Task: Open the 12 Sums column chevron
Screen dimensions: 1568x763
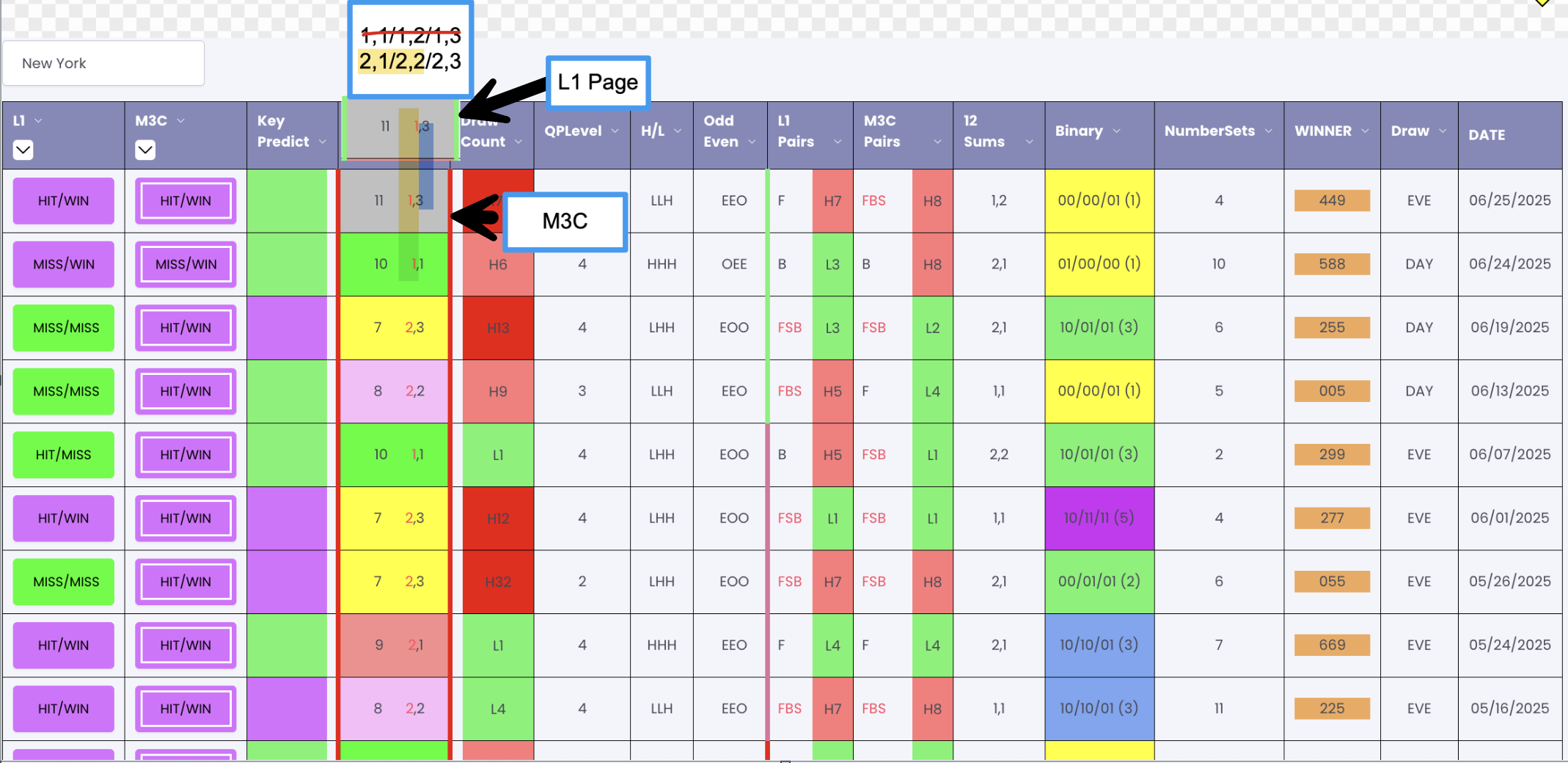Action: click(x=1029, y=142)
